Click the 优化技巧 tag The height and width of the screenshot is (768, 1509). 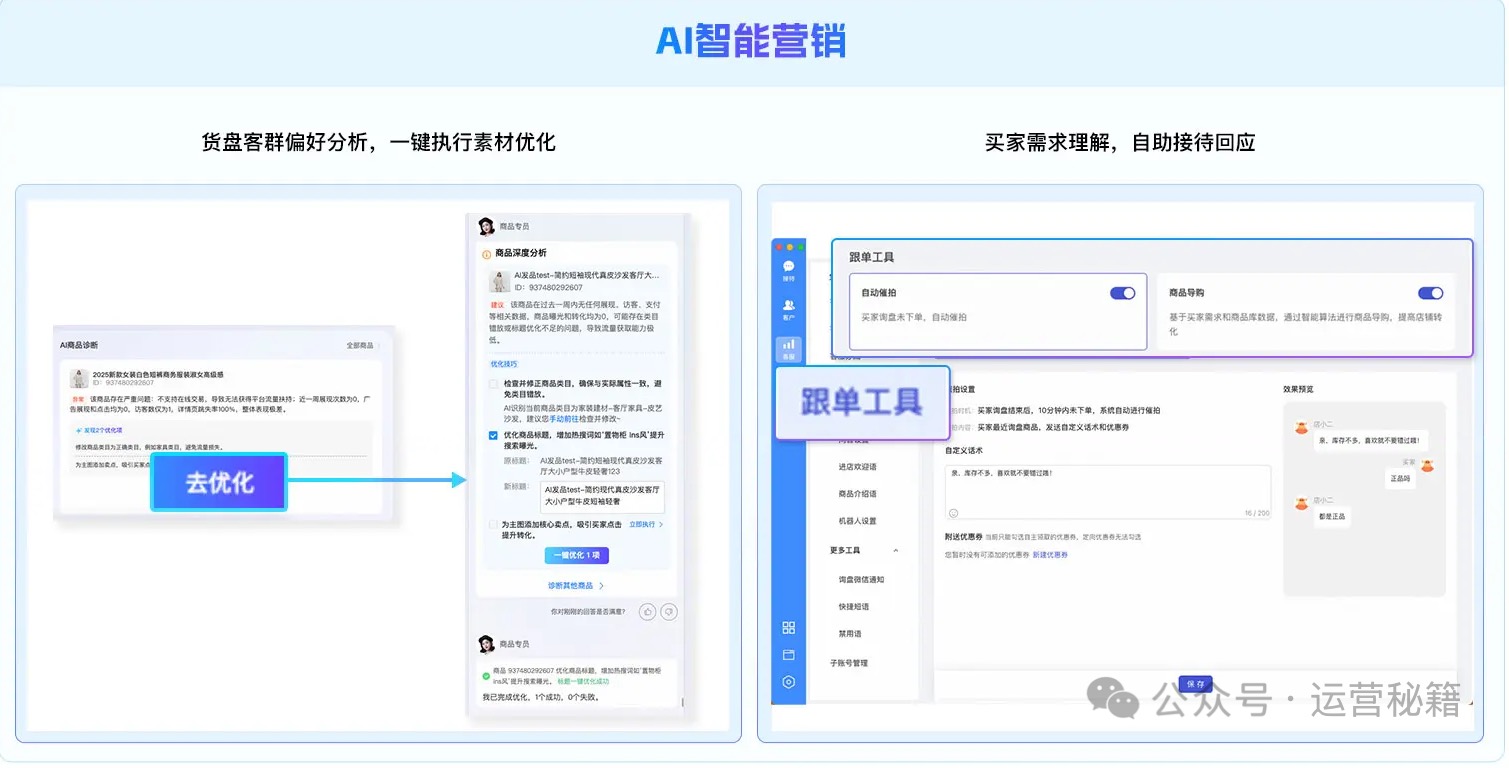pos(504,364)
